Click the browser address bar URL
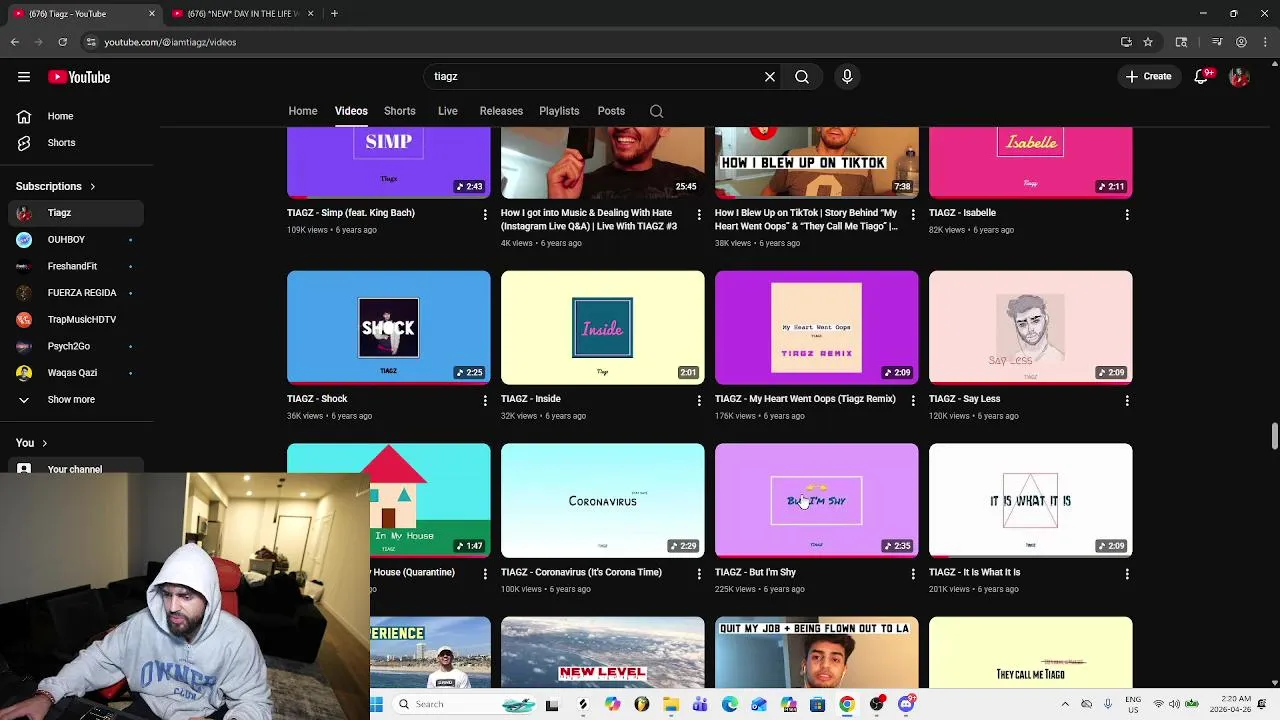The height and width of the screenshot is (720, 1280). point(170,42)
